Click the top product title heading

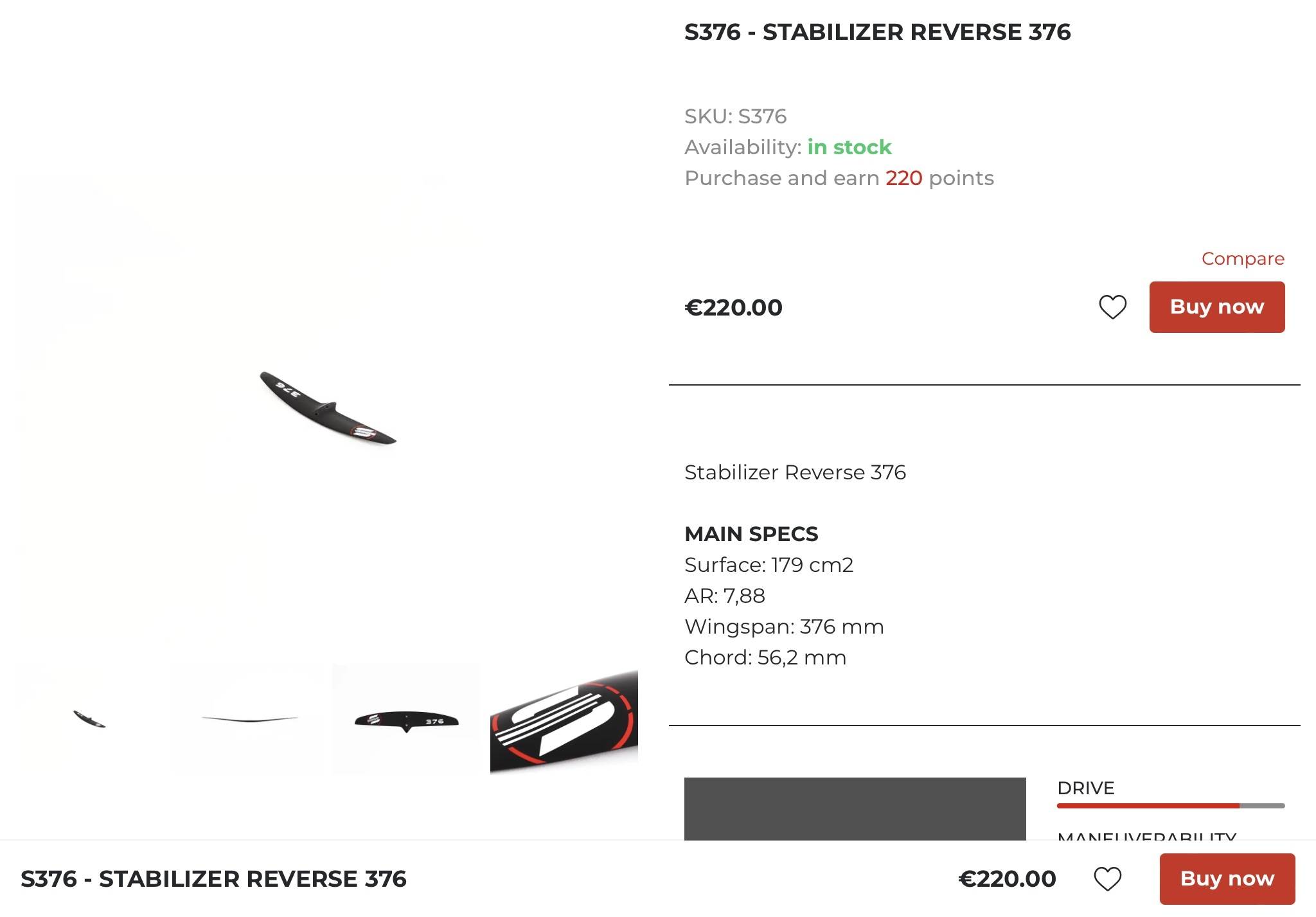(x=877, y=32)
